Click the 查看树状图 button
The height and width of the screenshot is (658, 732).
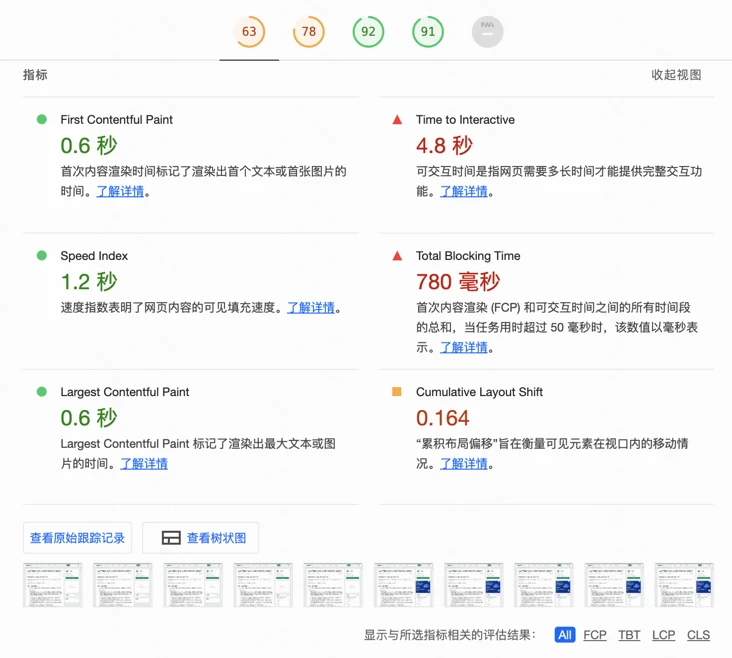coord(201,538)
